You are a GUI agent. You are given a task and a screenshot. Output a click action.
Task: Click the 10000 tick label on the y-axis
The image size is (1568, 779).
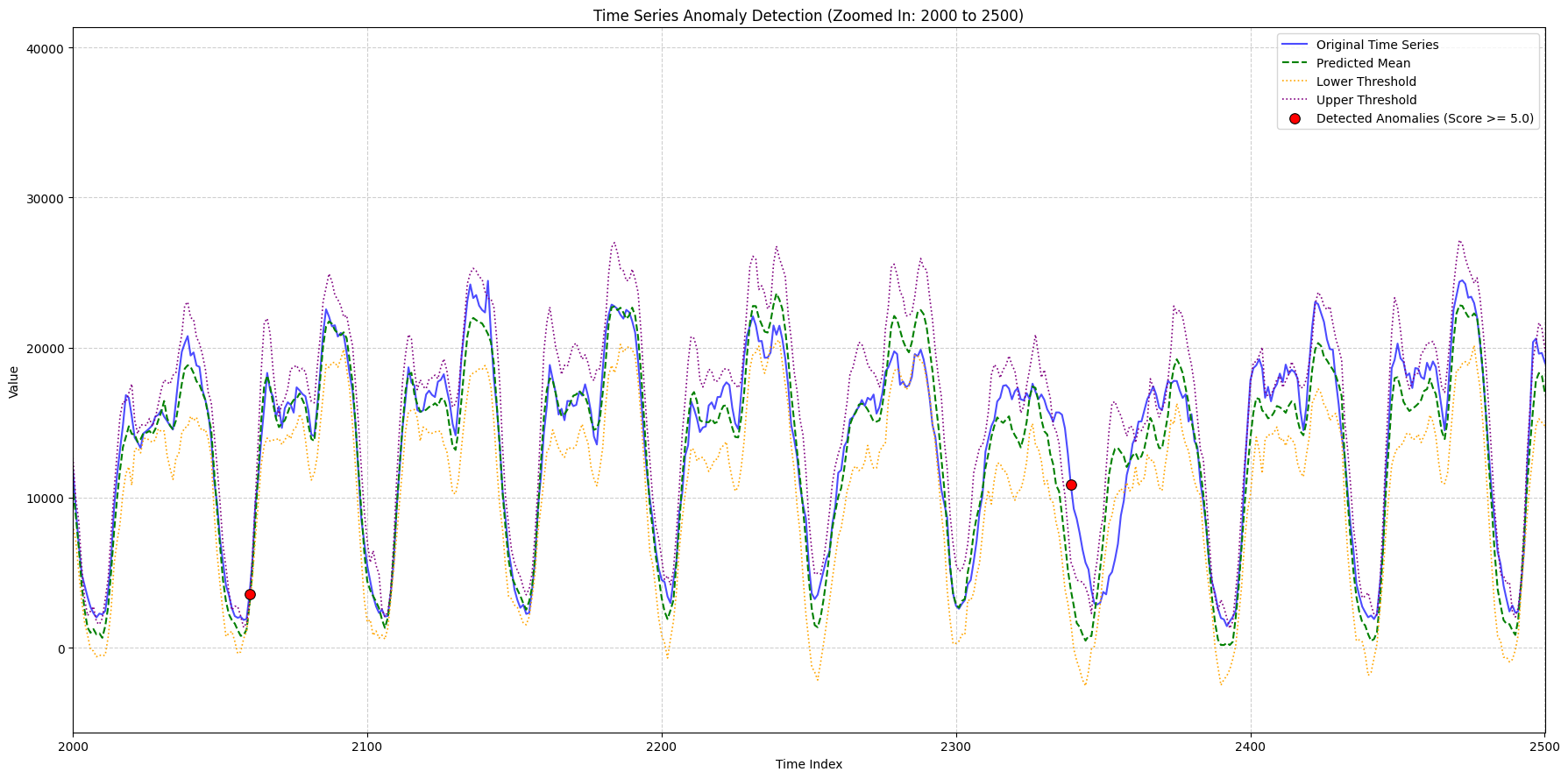(46, 499)
